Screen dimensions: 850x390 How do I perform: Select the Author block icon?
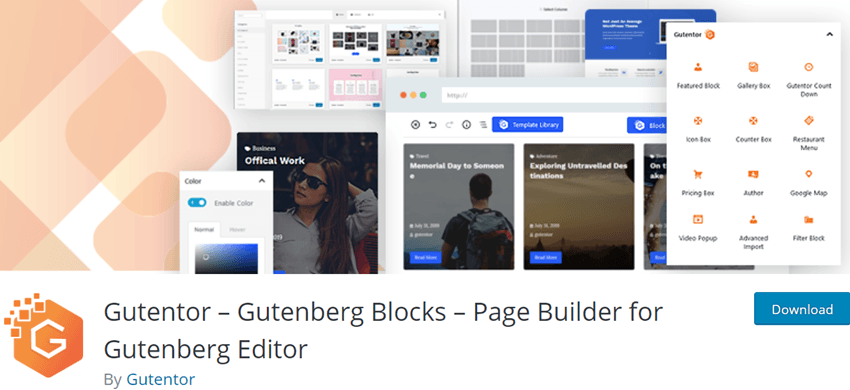tap(753, 174)
